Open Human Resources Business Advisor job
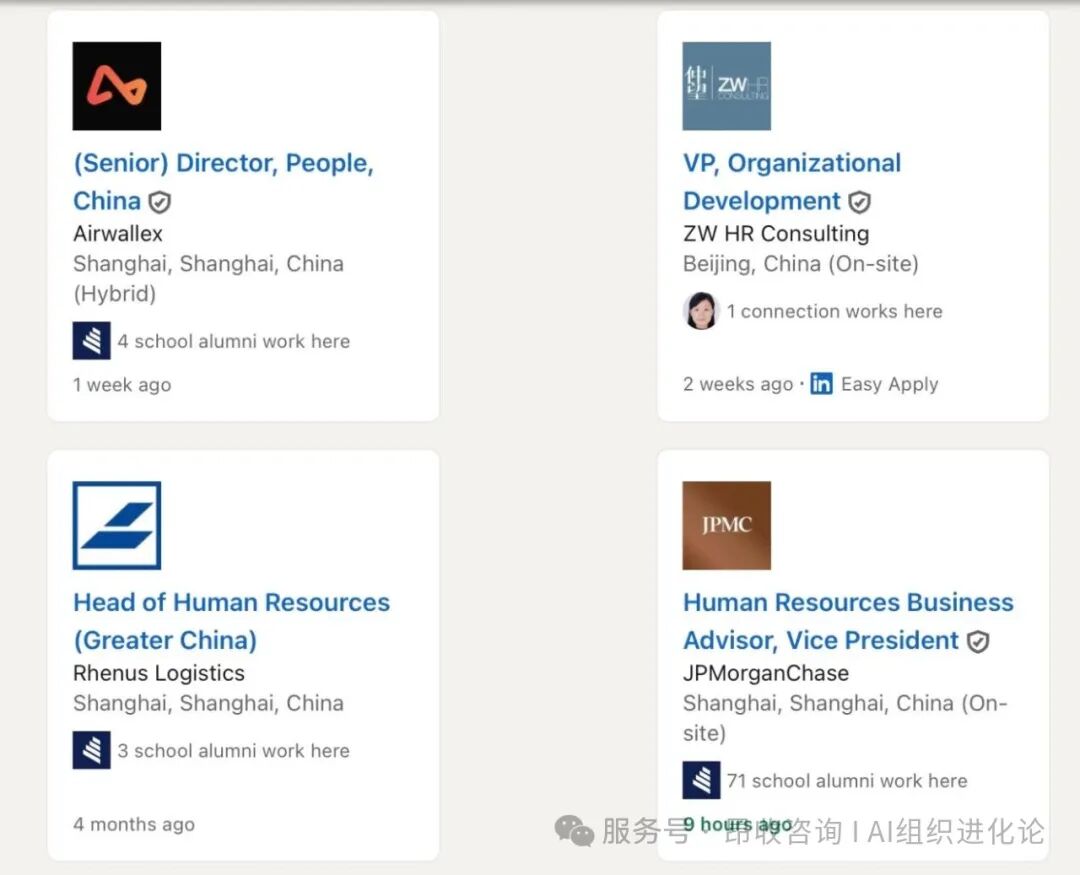This screenshot has width=1080, height=875. pos(848,603)
